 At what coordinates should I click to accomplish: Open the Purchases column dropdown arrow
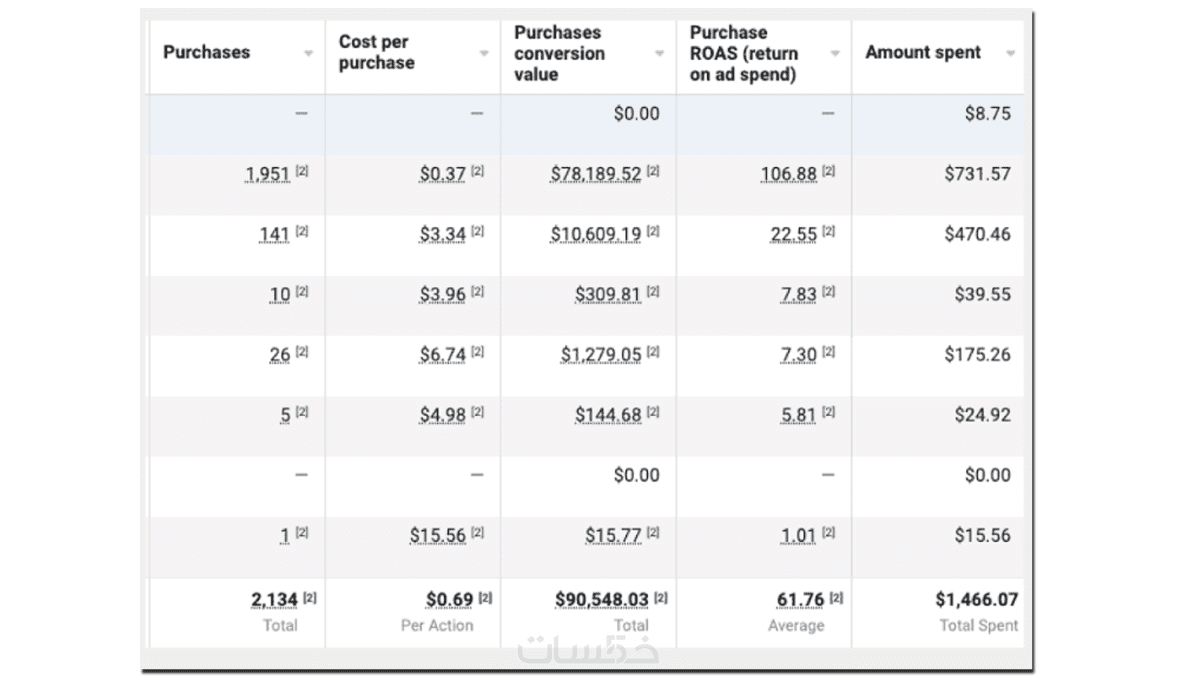pos(309,54)
